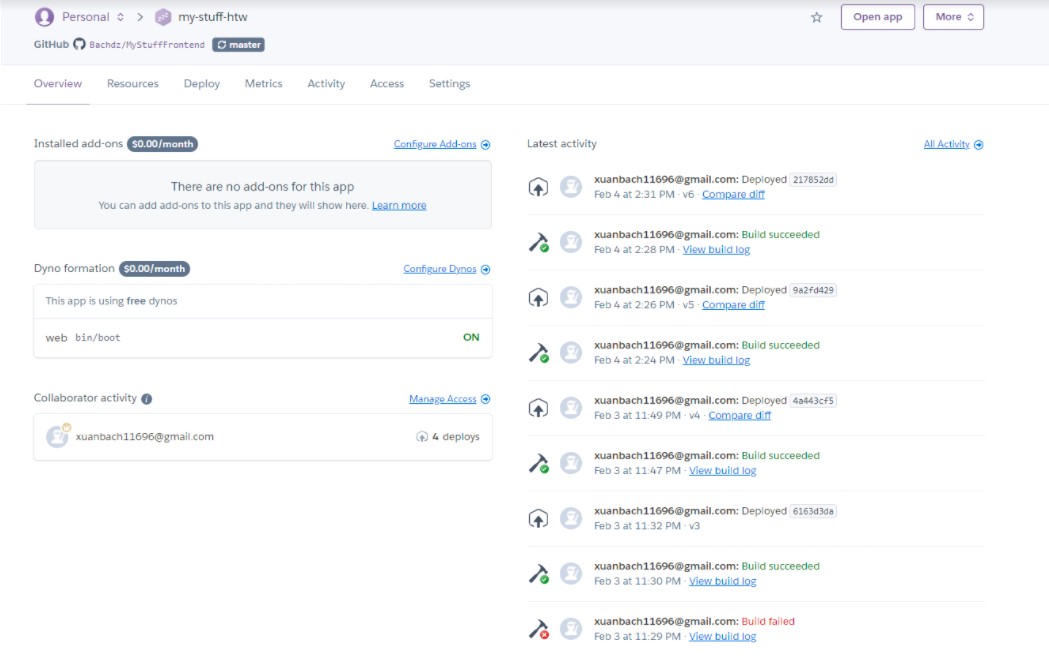Click the build hammer icon at Feb 3 11:30 PM

click(539, 573)
